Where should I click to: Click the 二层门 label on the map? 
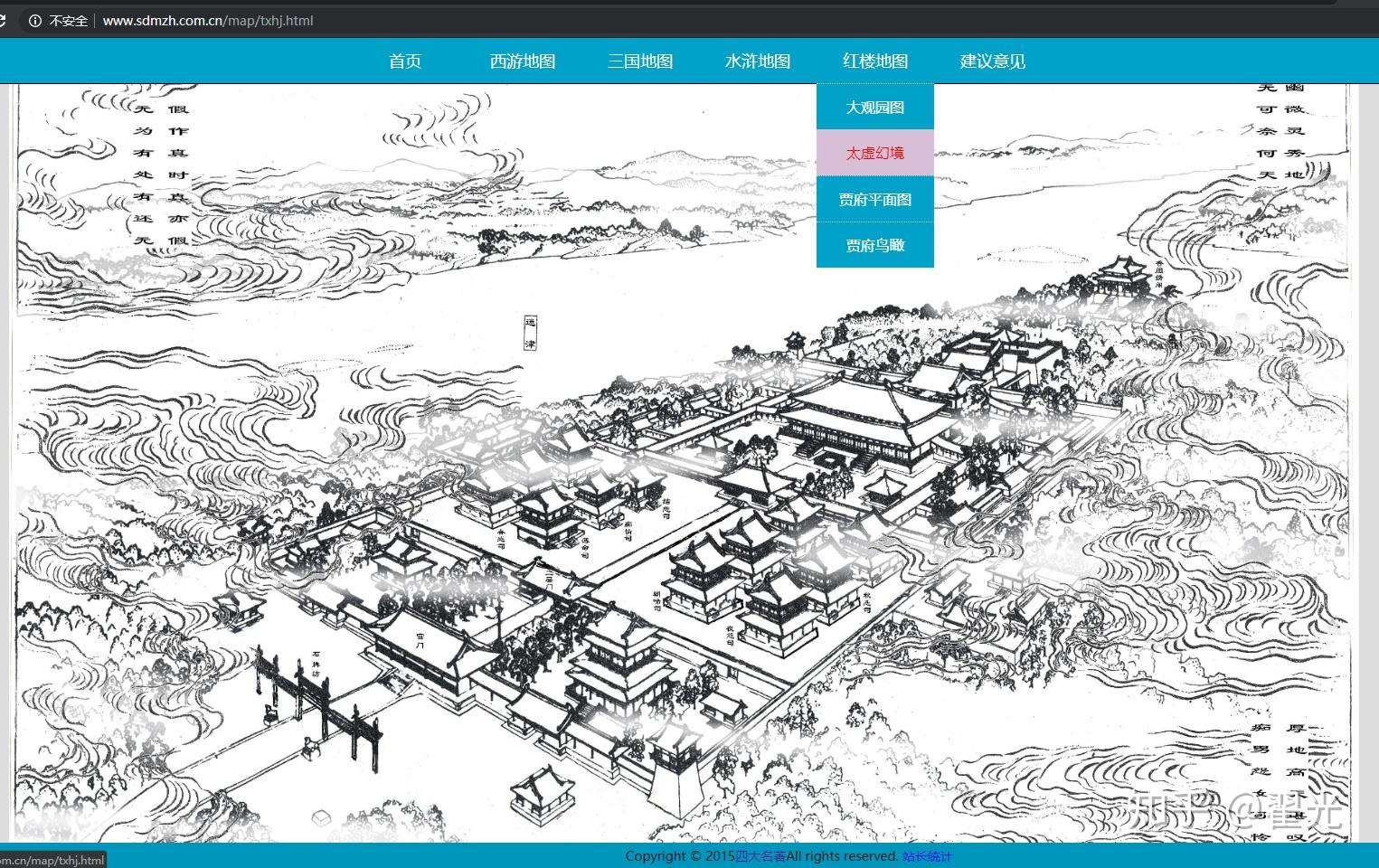coord(549,581)
